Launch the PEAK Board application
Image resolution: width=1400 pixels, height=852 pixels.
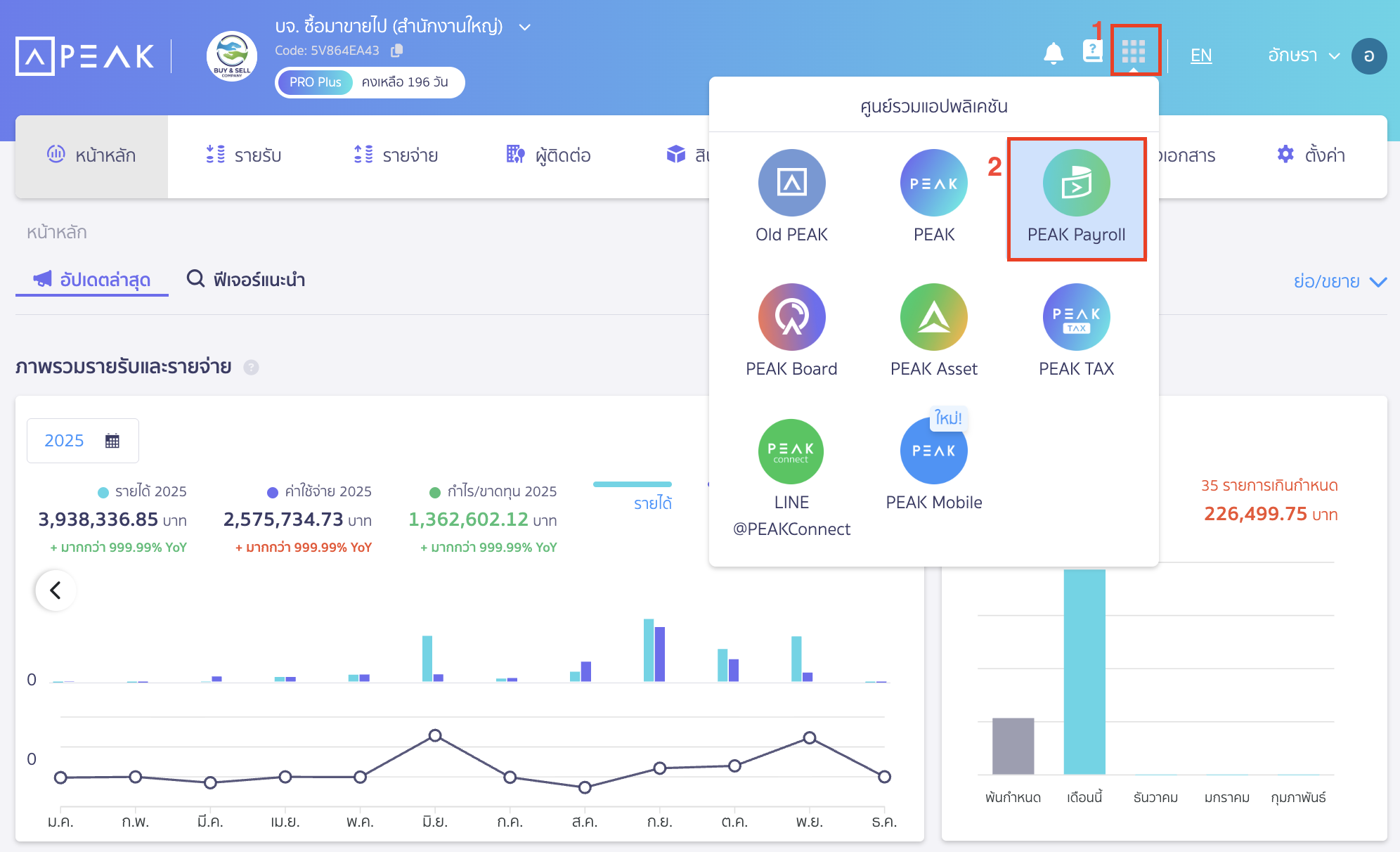tap(791, 330)
